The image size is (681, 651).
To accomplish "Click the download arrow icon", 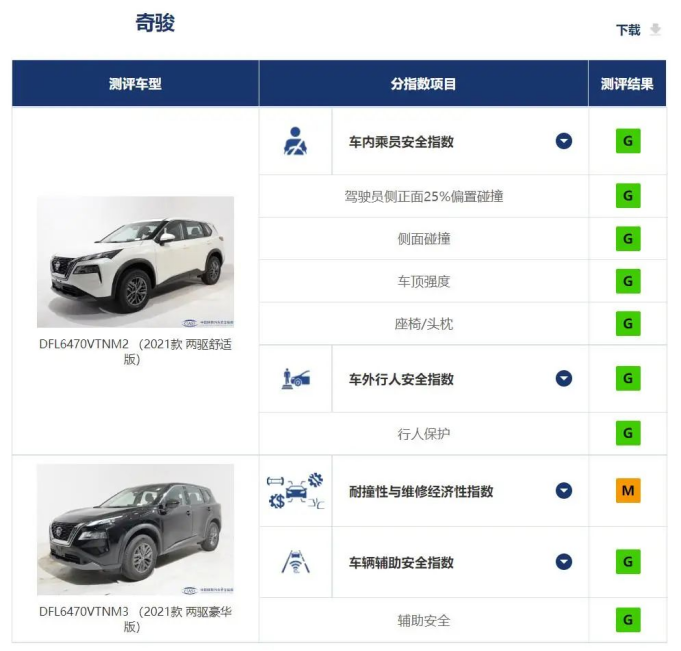I will [655, 30].
